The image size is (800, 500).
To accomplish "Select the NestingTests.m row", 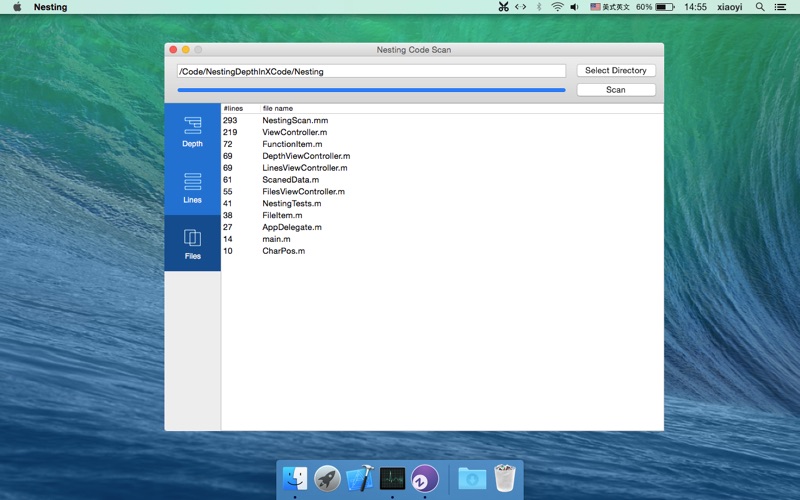I will tap(442, 204).
